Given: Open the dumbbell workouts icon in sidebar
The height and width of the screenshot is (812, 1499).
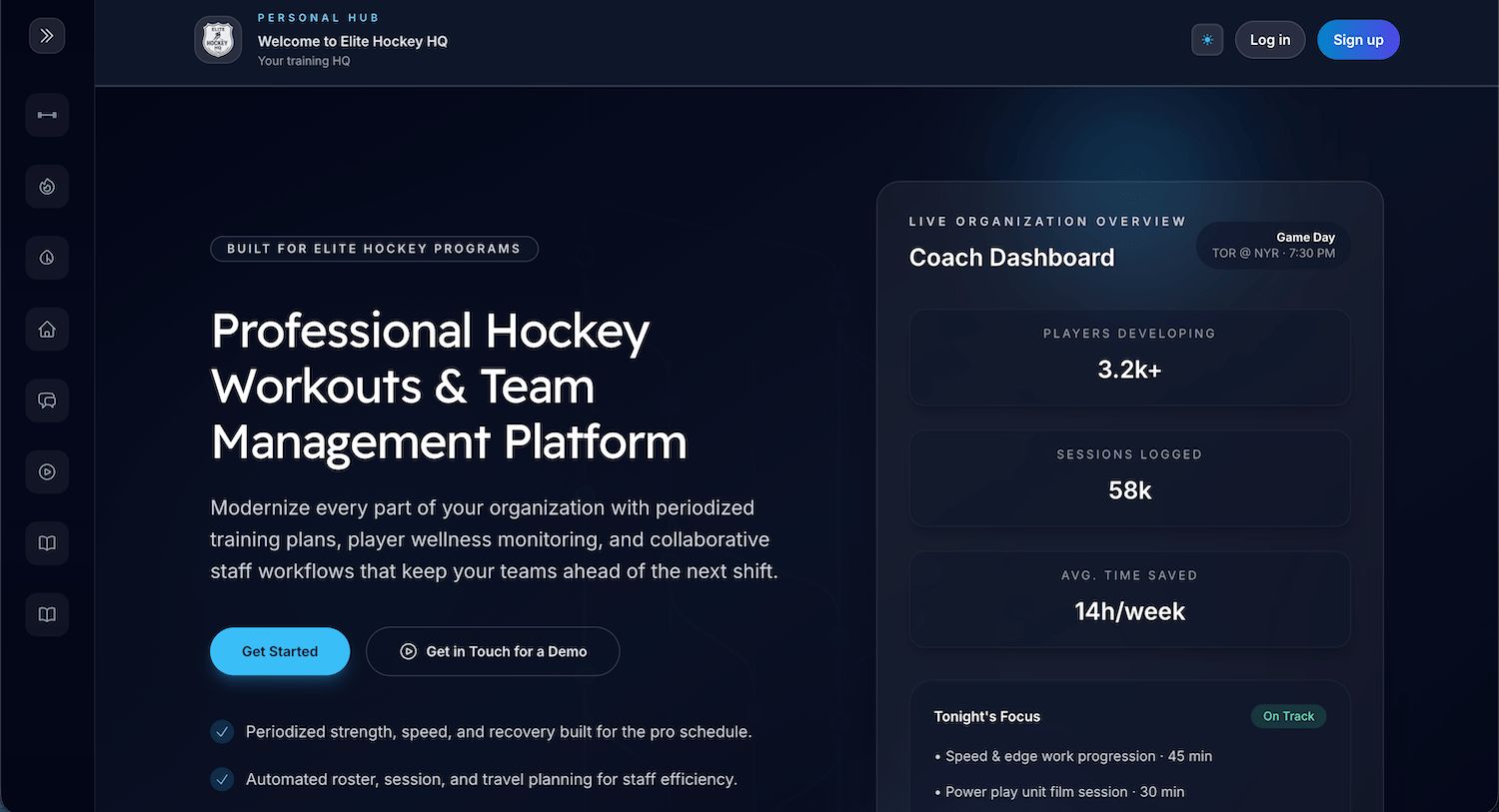Looking at the screenshot, I should [x=47, y=116].
